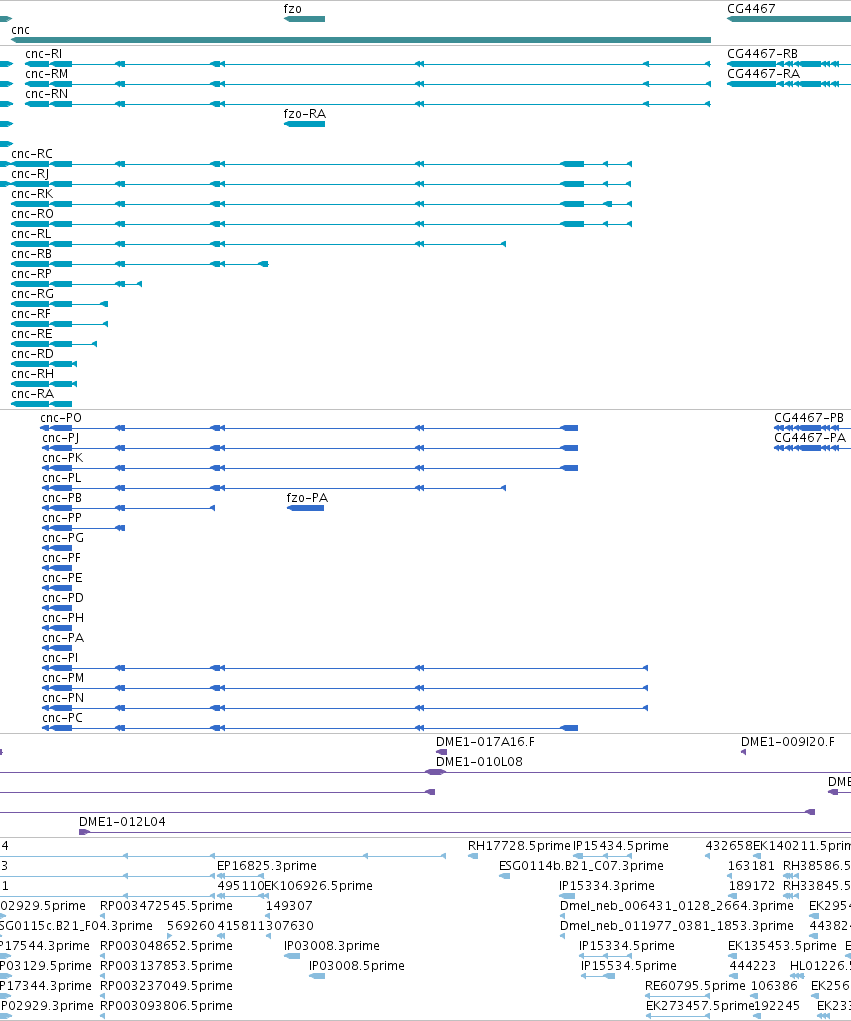Viewport: 851px width, 1021px height.
Task: Select the DME1-010L08 clone label
Action: (479, 762)
